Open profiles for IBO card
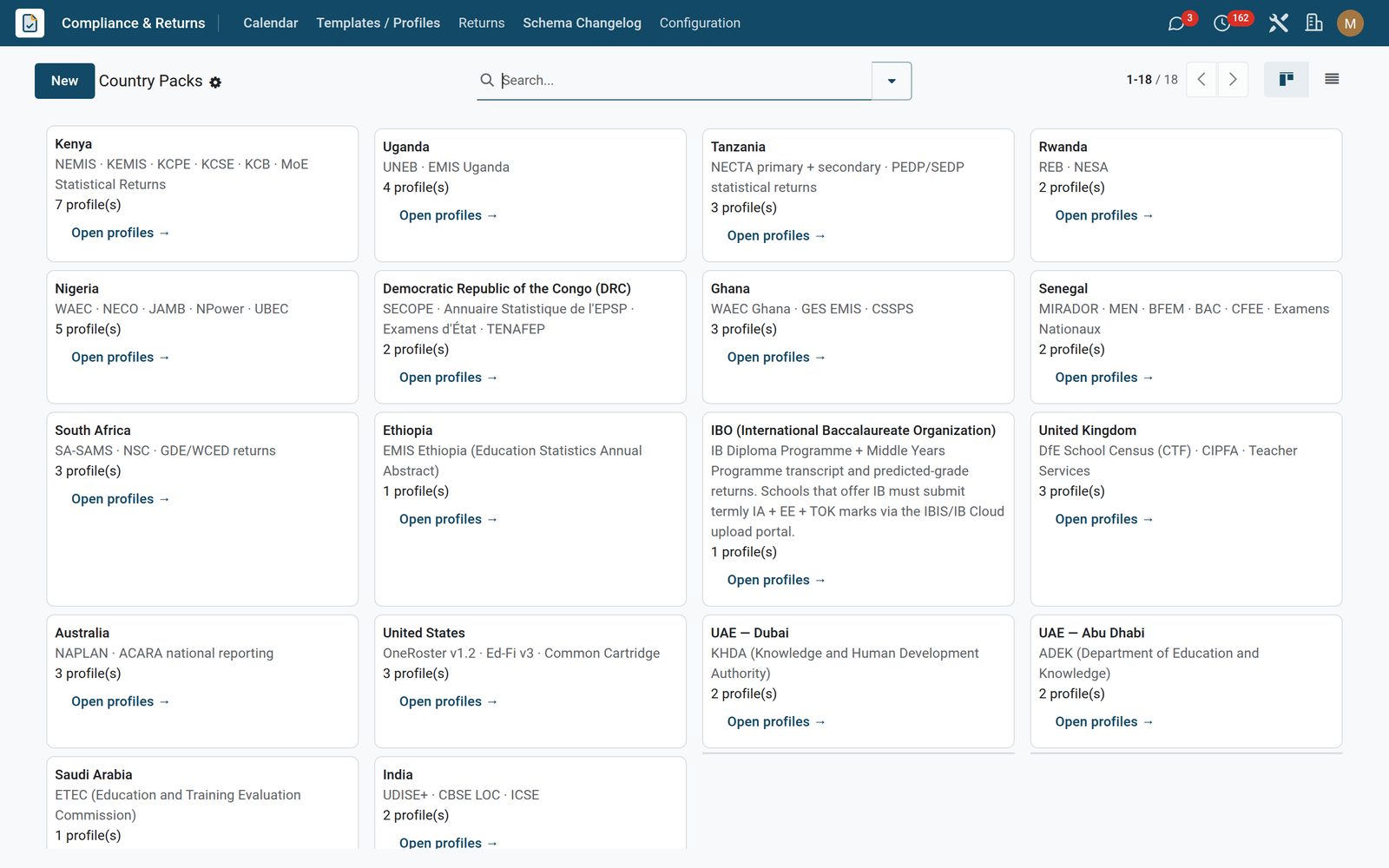The width and height of the screenshot is (1389, 868). [777, 580]
